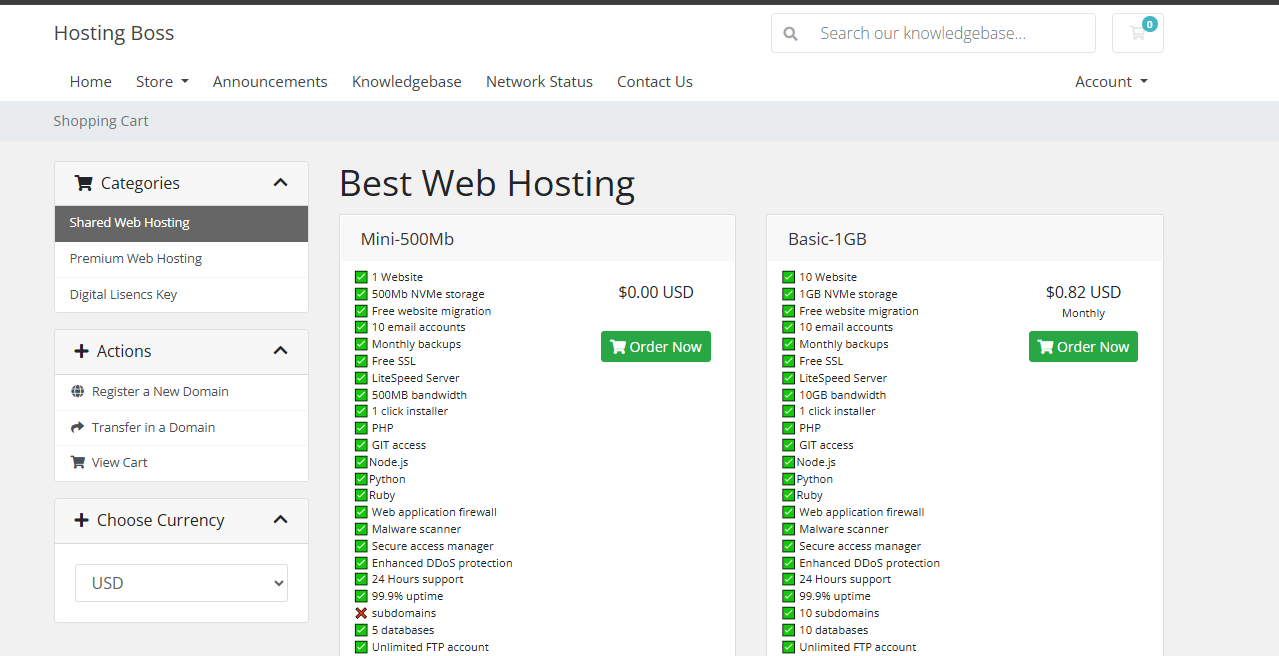Click Basic 'Free website migration' text
The width and height of the screenshot is (1279, 656).
[x=858, y=311]
